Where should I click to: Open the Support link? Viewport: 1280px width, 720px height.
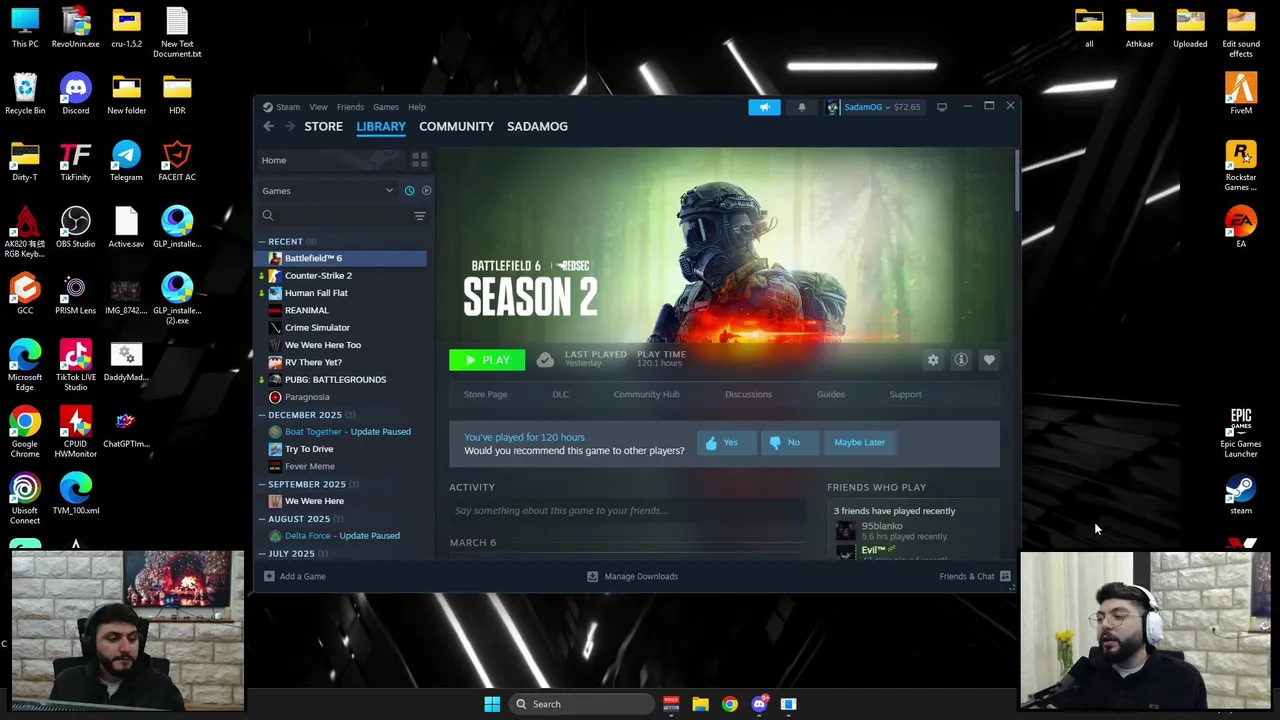click(x=905, y=394)
